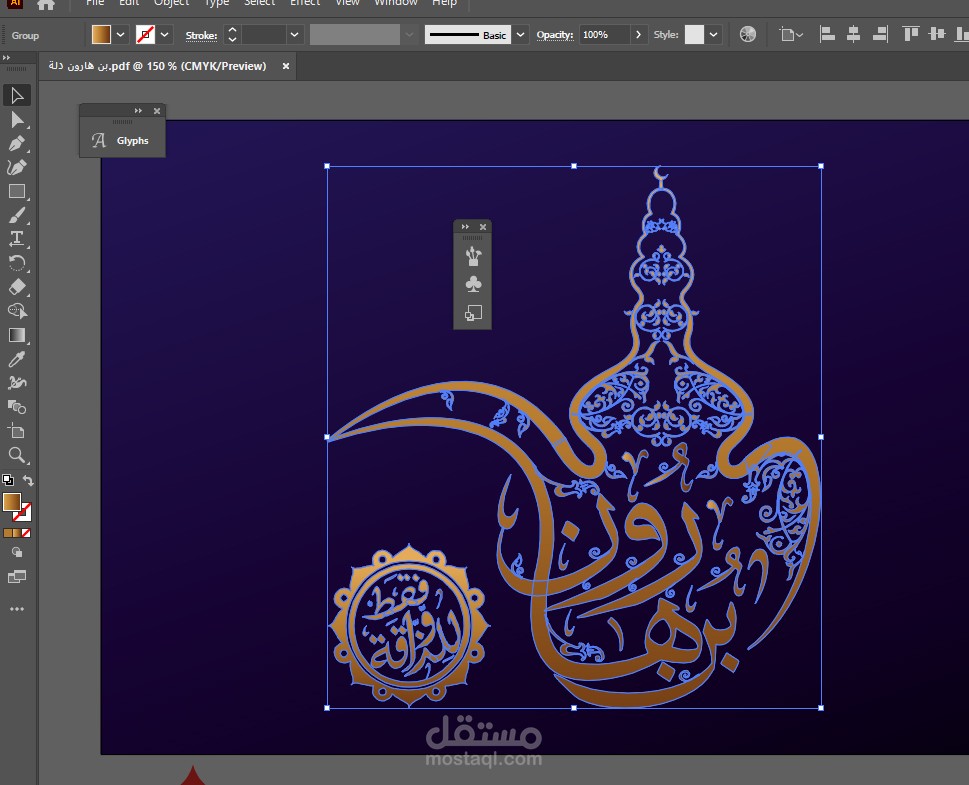The image size is (969, 785).
Task: Expand floating icon dock arrows
Action: click(465, 227)
